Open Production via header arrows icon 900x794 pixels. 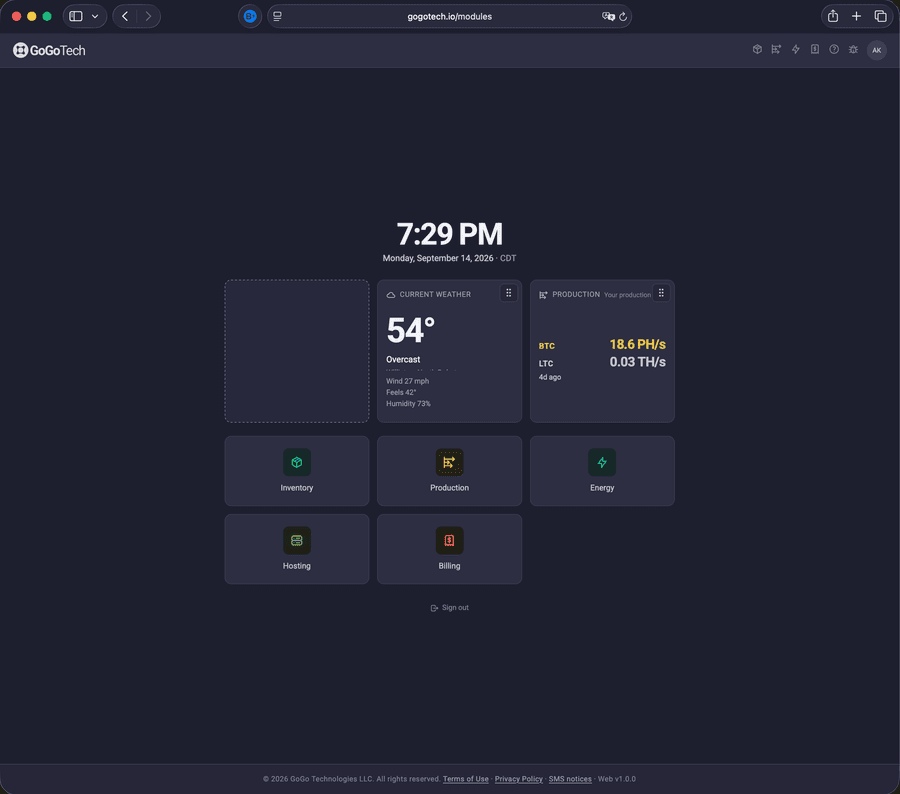pyautogui.click(x=776, y=49)
